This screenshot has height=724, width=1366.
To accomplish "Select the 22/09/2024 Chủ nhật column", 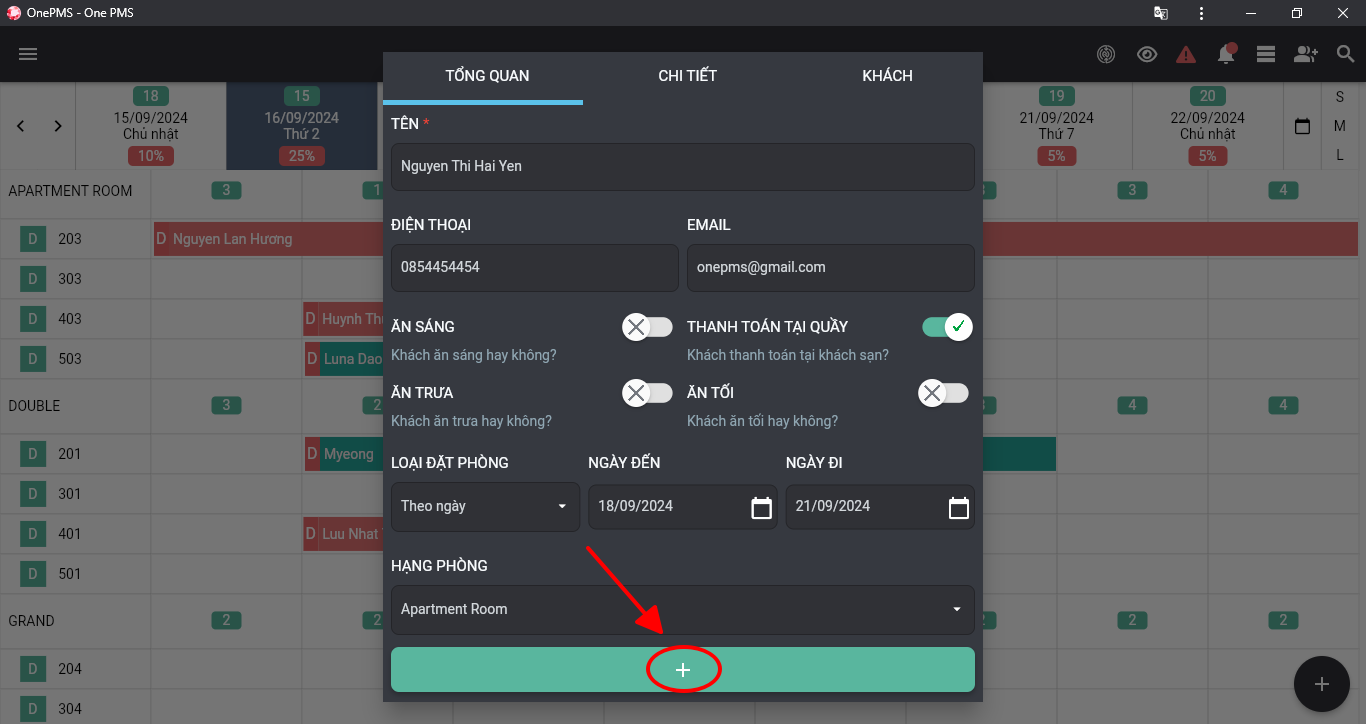I will 1208,126.
